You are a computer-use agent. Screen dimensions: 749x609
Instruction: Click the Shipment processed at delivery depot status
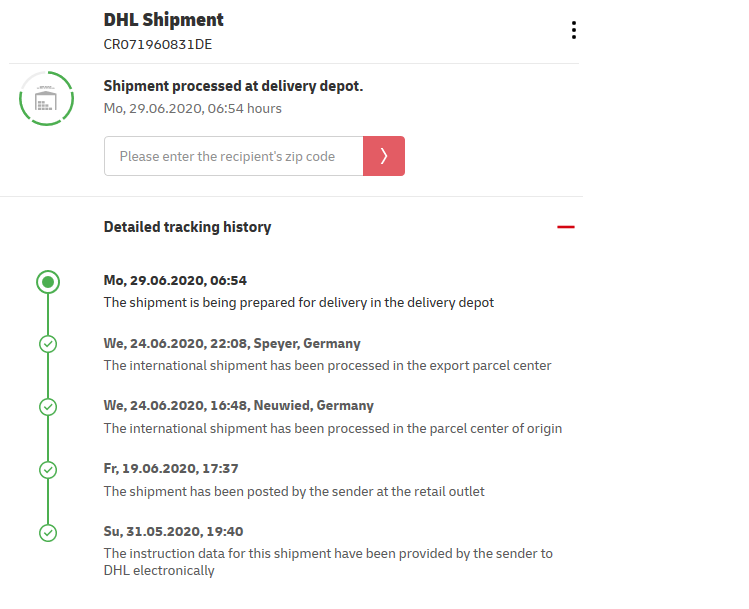point(233,86)
